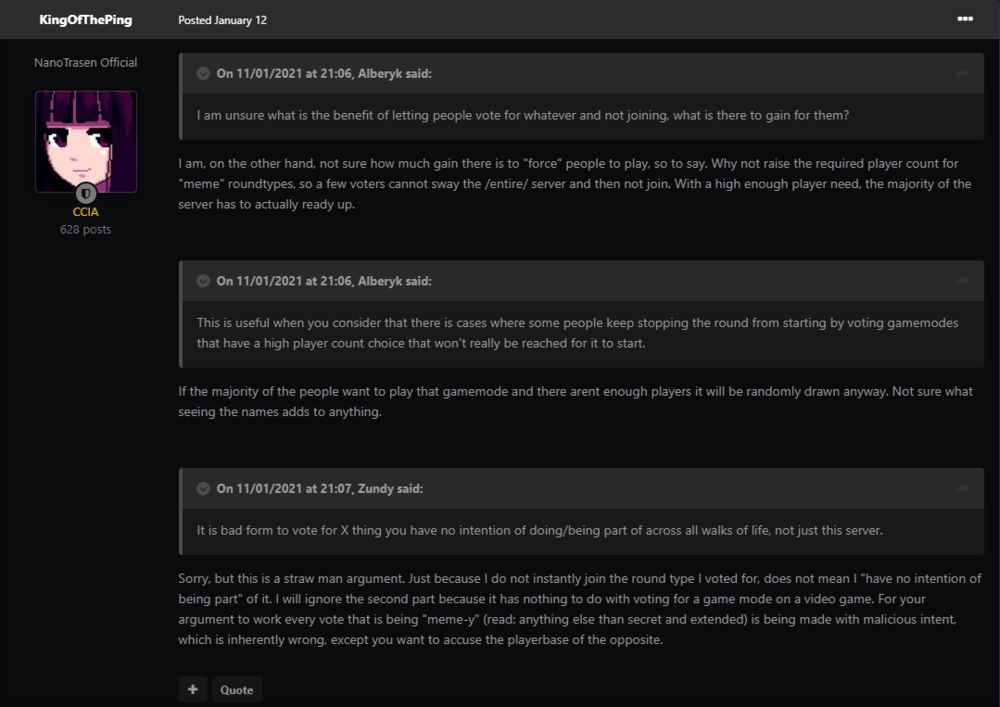This screenshot has height=707, width=1000.
Task: Click the yellow CCIA group label
Action: 86,212
